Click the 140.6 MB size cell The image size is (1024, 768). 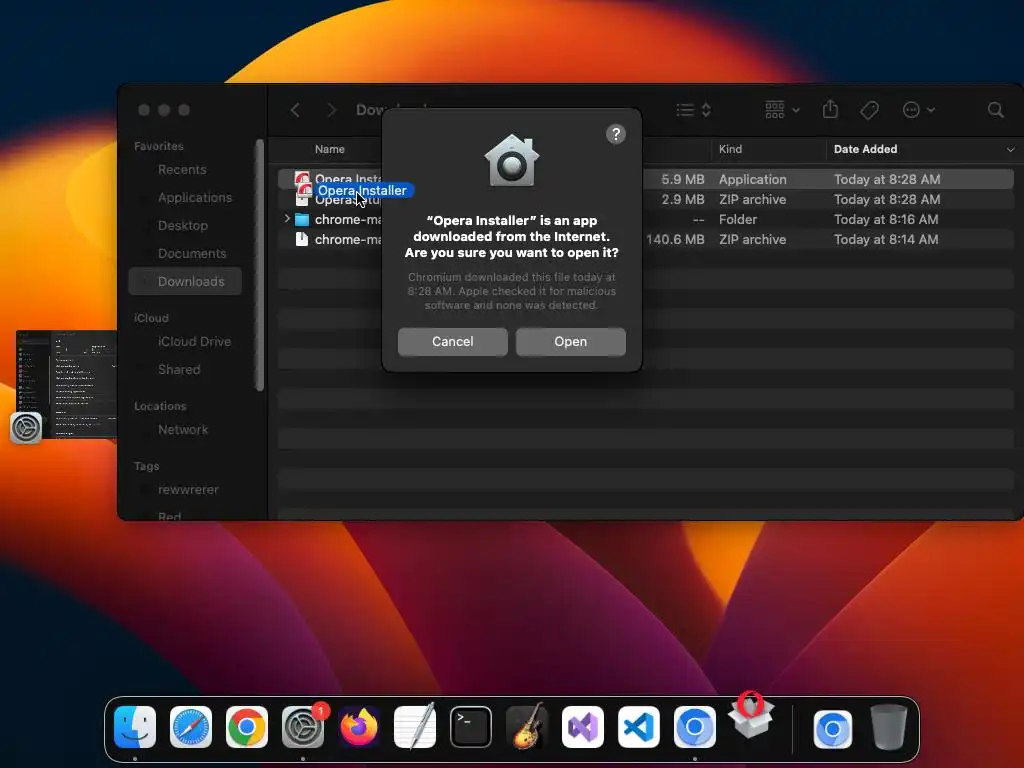tap(675, 240)
